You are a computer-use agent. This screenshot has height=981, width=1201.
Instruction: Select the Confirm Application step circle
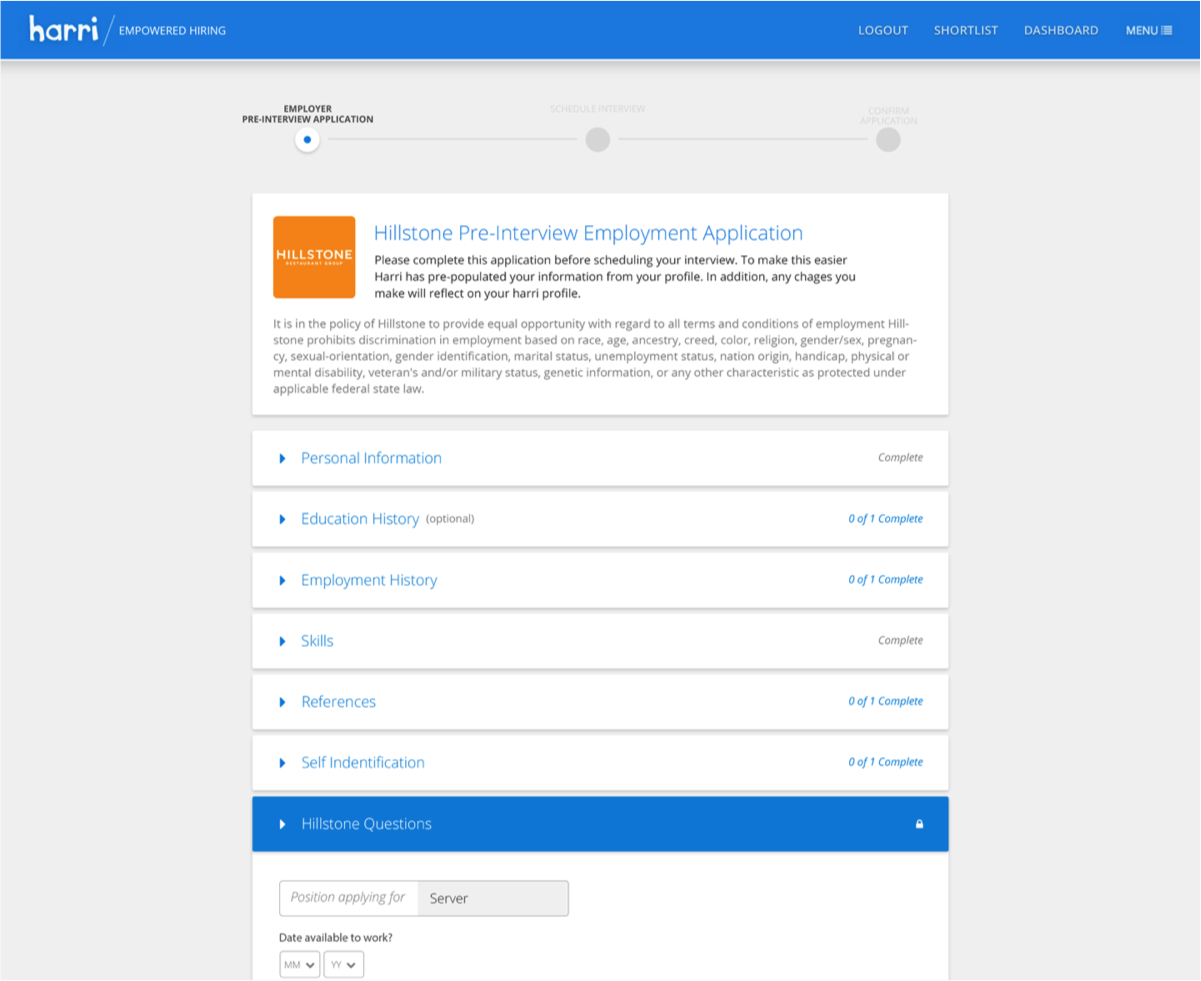(888, 140)
